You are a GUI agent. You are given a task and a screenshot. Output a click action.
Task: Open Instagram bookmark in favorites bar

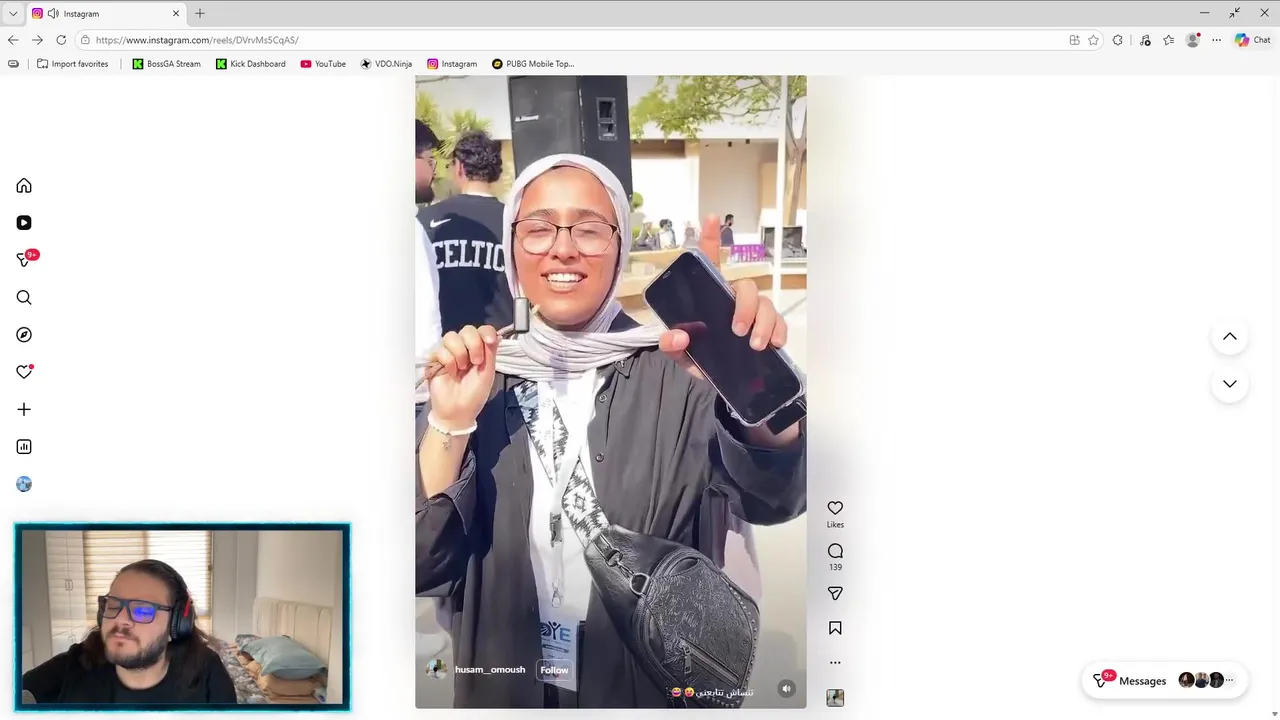[x=452, y=64]
